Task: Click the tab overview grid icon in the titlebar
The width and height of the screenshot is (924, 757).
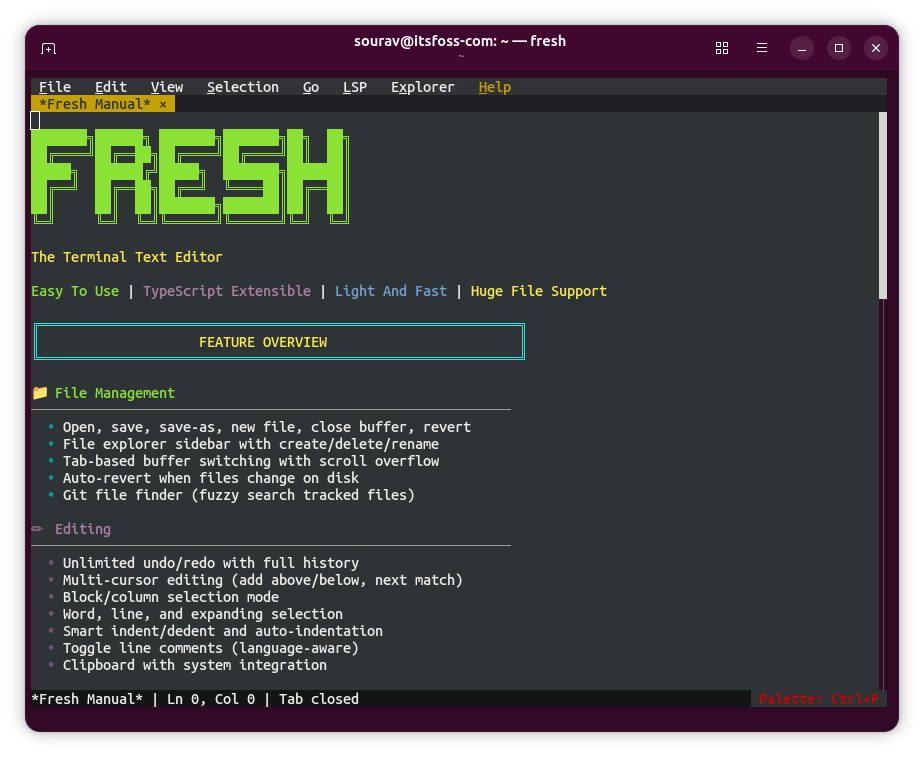Action: coord(722,48)
